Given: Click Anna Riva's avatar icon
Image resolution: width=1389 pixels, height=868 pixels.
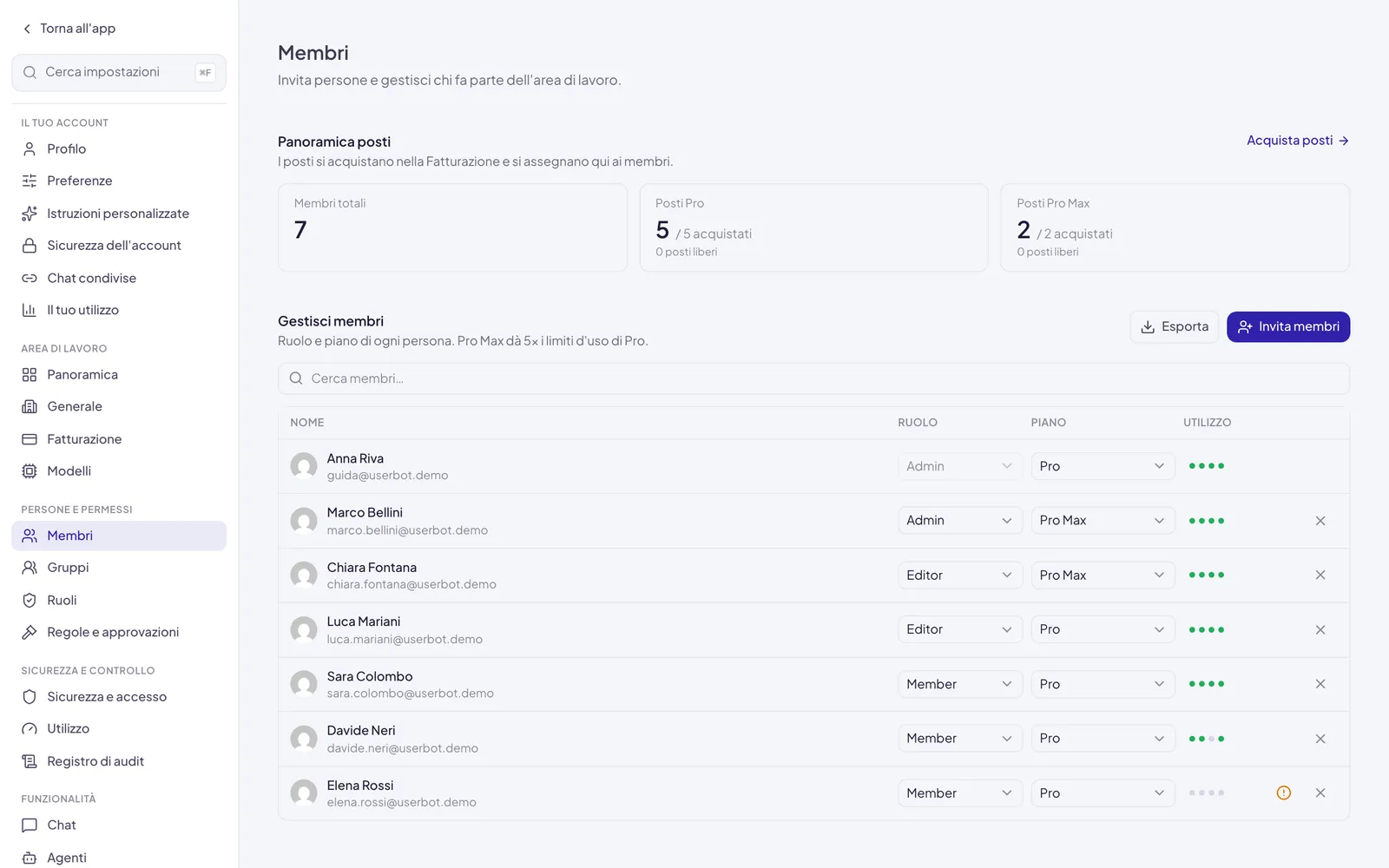Looking at the screenshot, I should [x=304, y=466].
